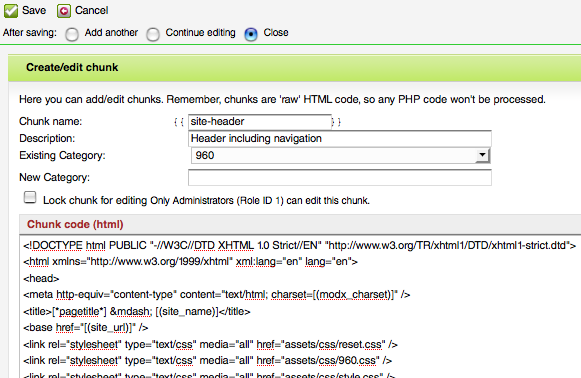Click the Cancel button label
581x378 pixels.
(92, 10)
